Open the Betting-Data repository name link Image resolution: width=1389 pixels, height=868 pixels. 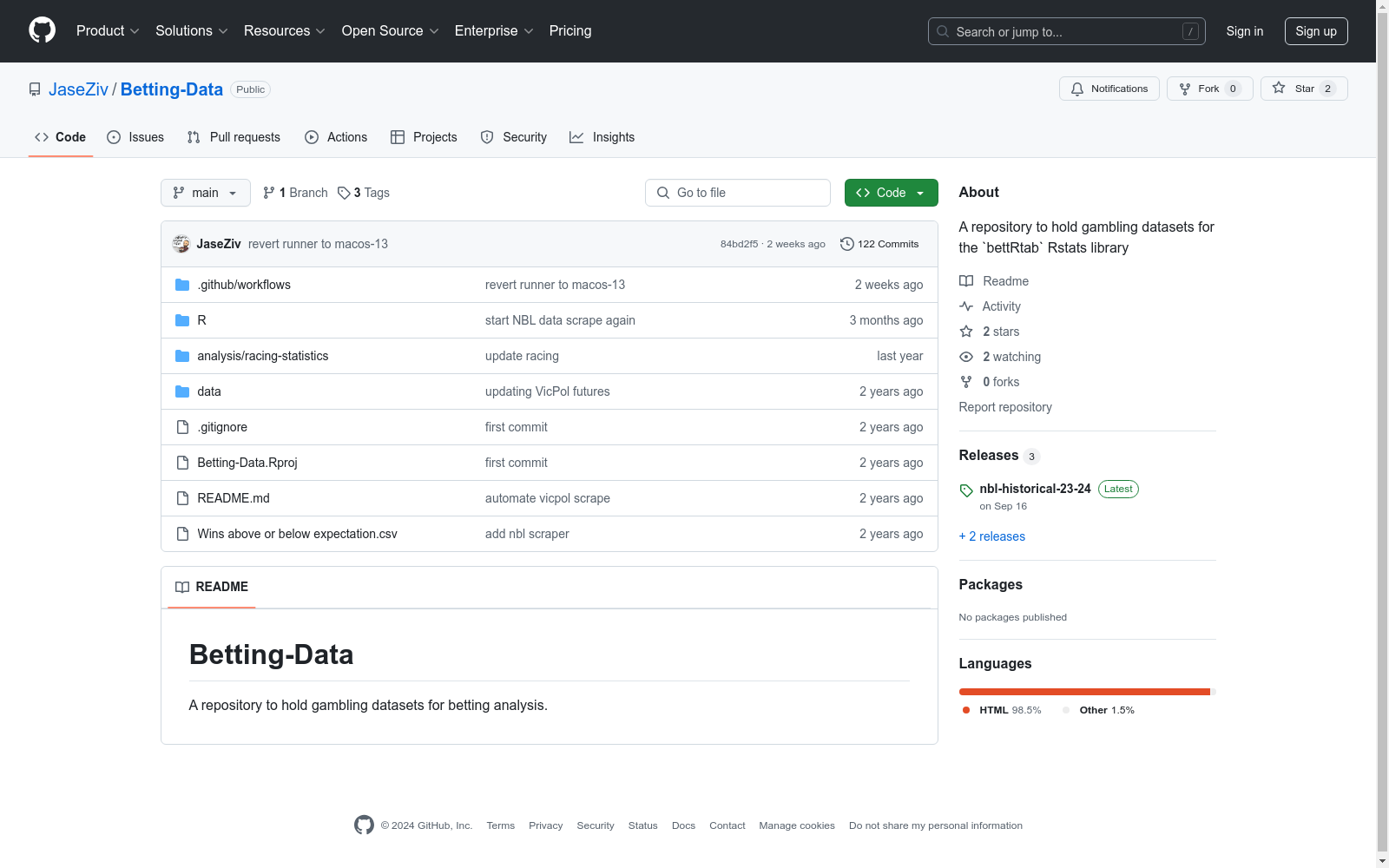point(172,89)
